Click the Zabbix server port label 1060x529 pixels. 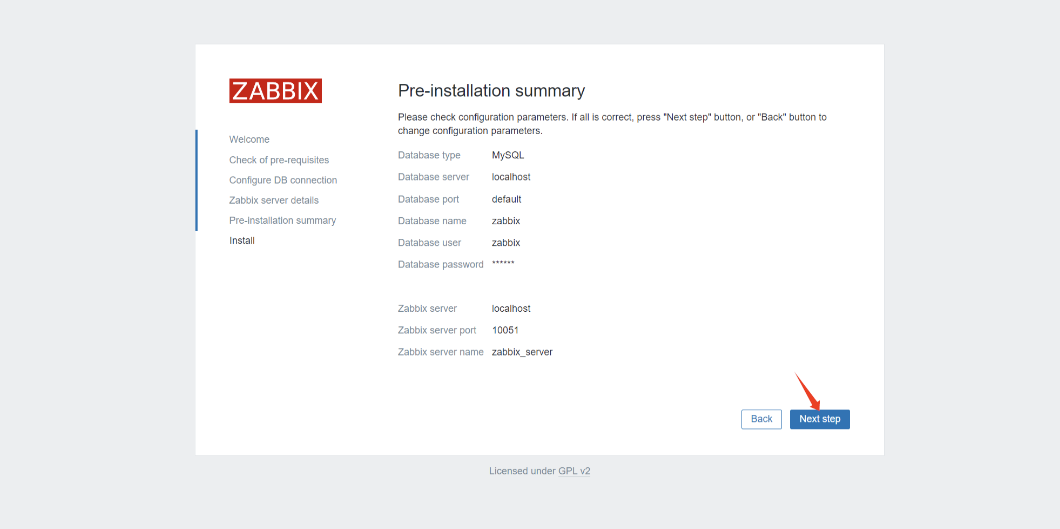[437, 330]
